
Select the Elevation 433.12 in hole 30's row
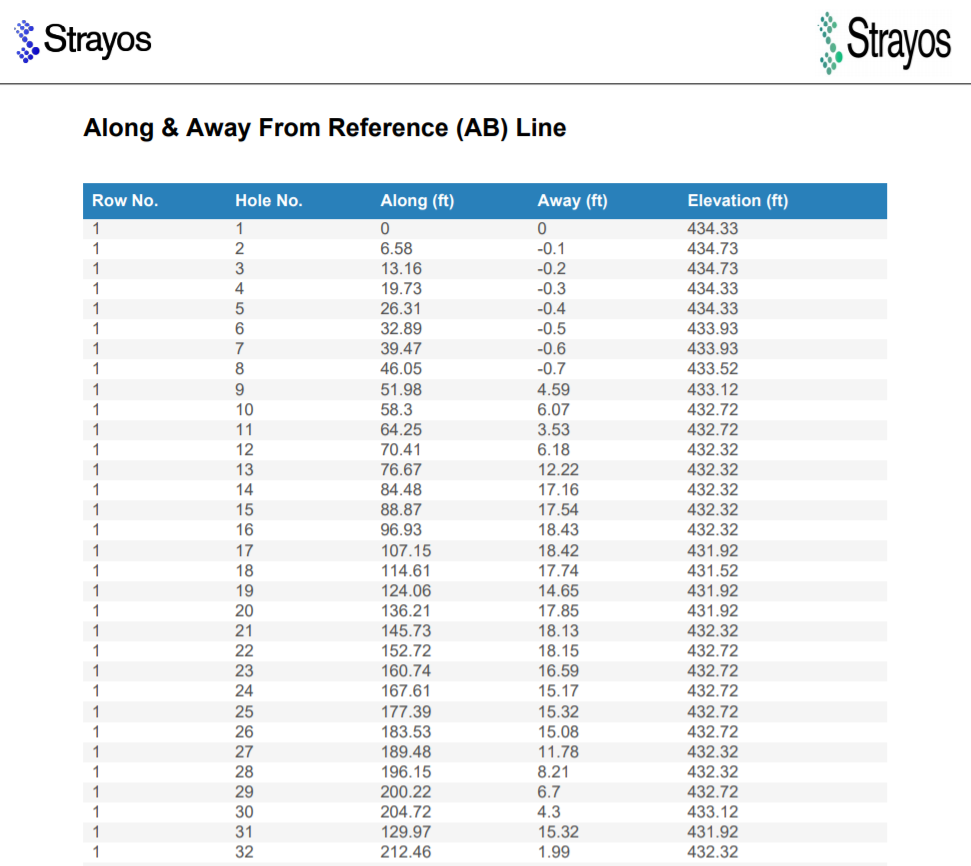tap(713, 812)
